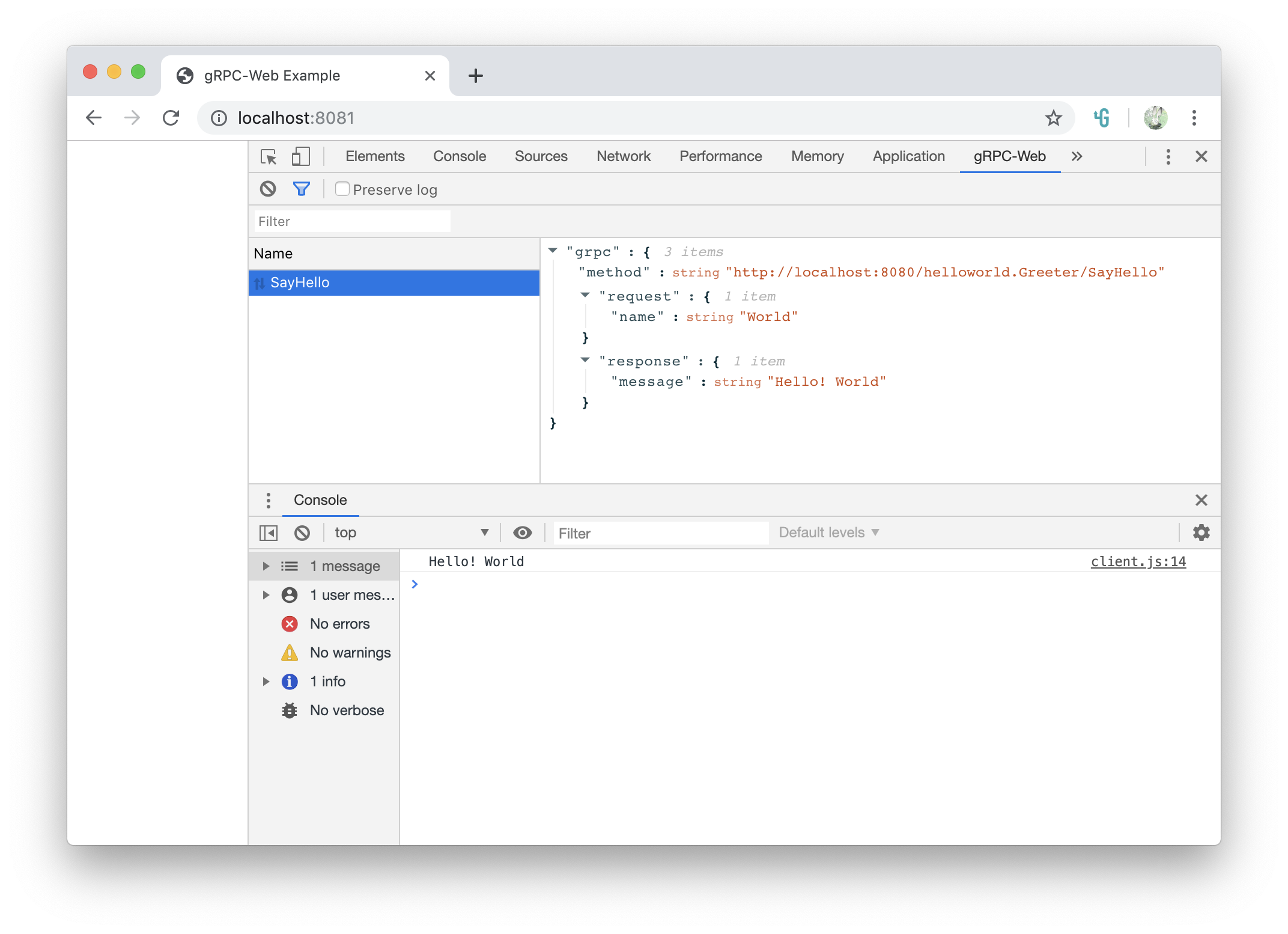1288x934 pixels.
Task: Click the Filter input field
Action: [x=351, y=221]
